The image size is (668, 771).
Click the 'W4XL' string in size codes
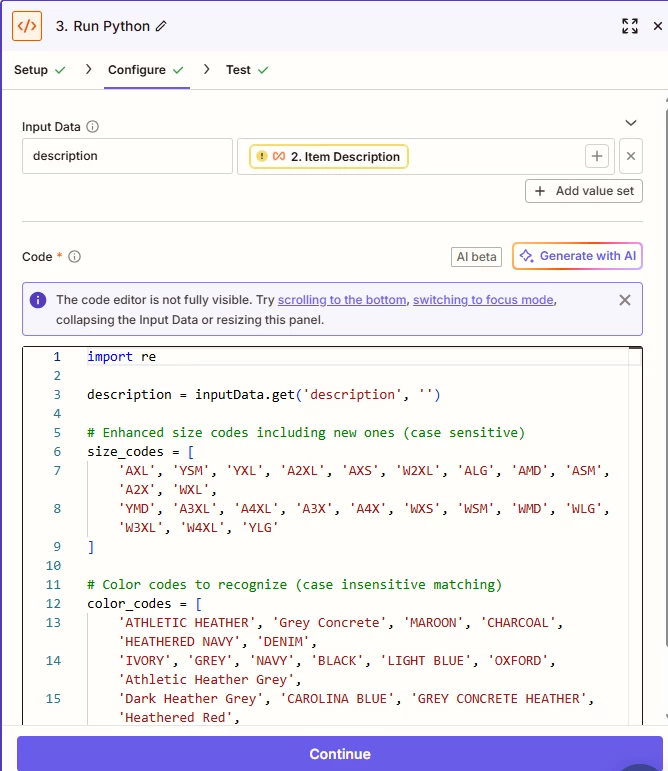[202, 528]
